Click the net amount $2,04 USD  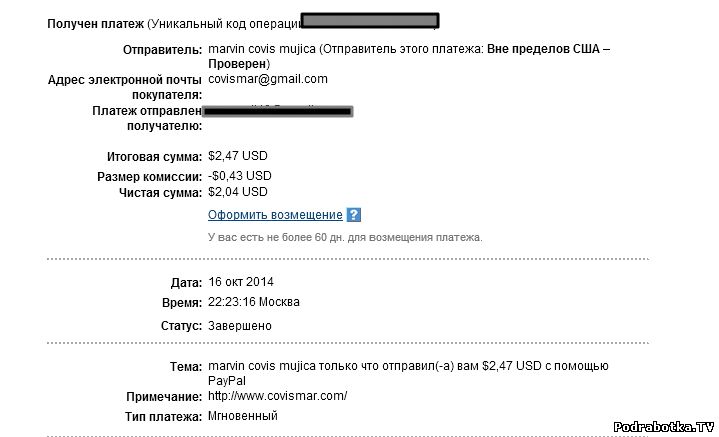[x=238, y=191]
